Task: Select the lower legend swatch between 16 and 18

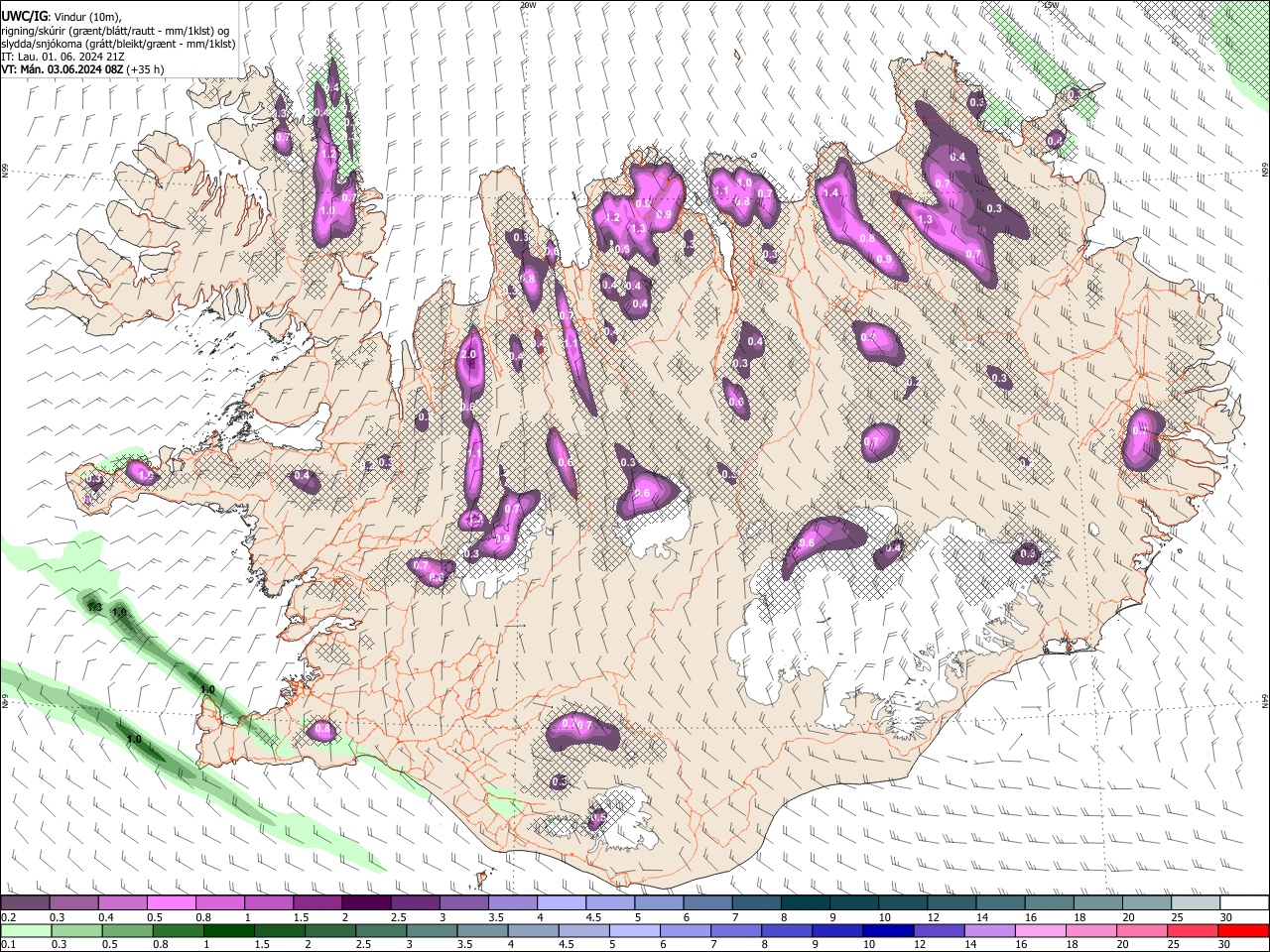Action: pyautogui.click(x=1040, y=930)
